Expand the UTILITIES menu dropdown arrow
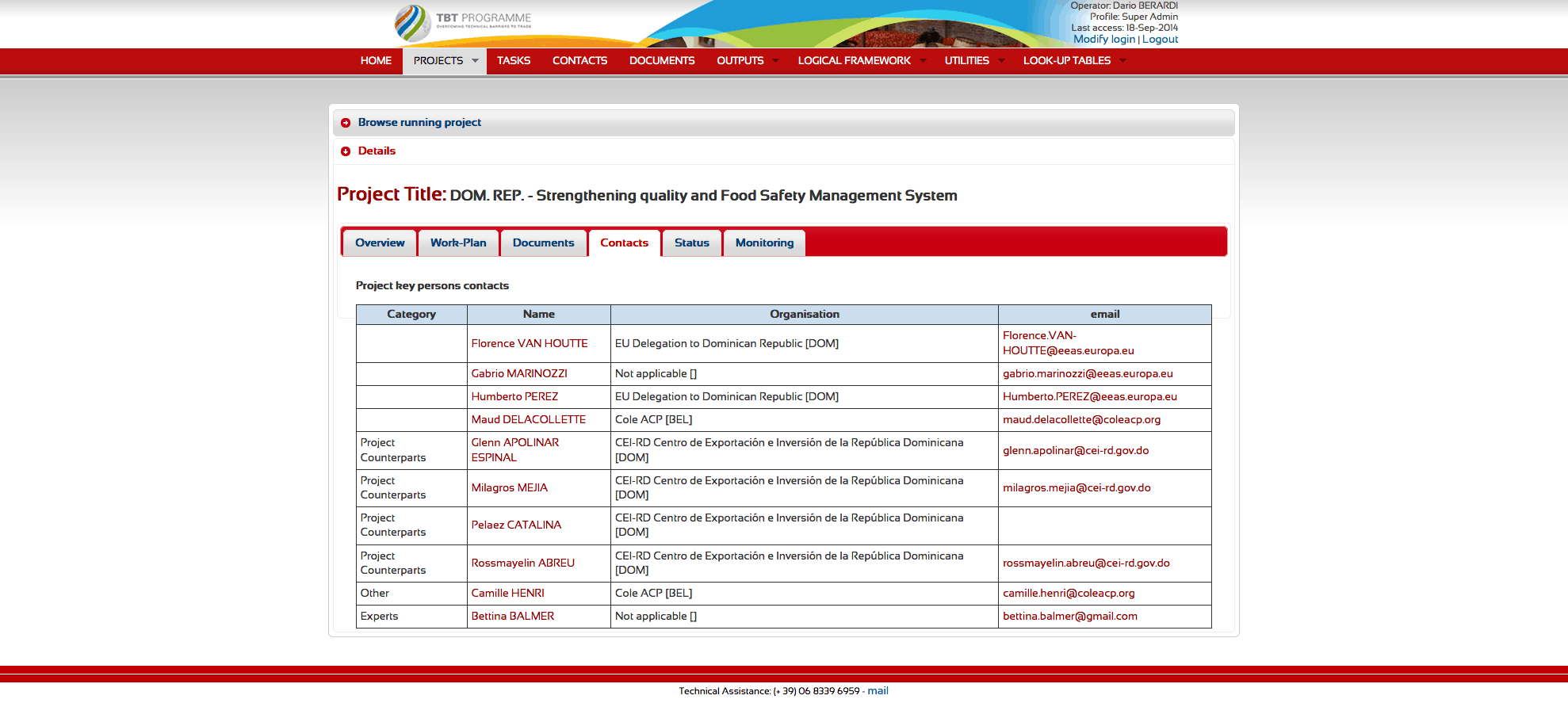The height and width of the screenshot is (703, 1568). pos(1001,61)
